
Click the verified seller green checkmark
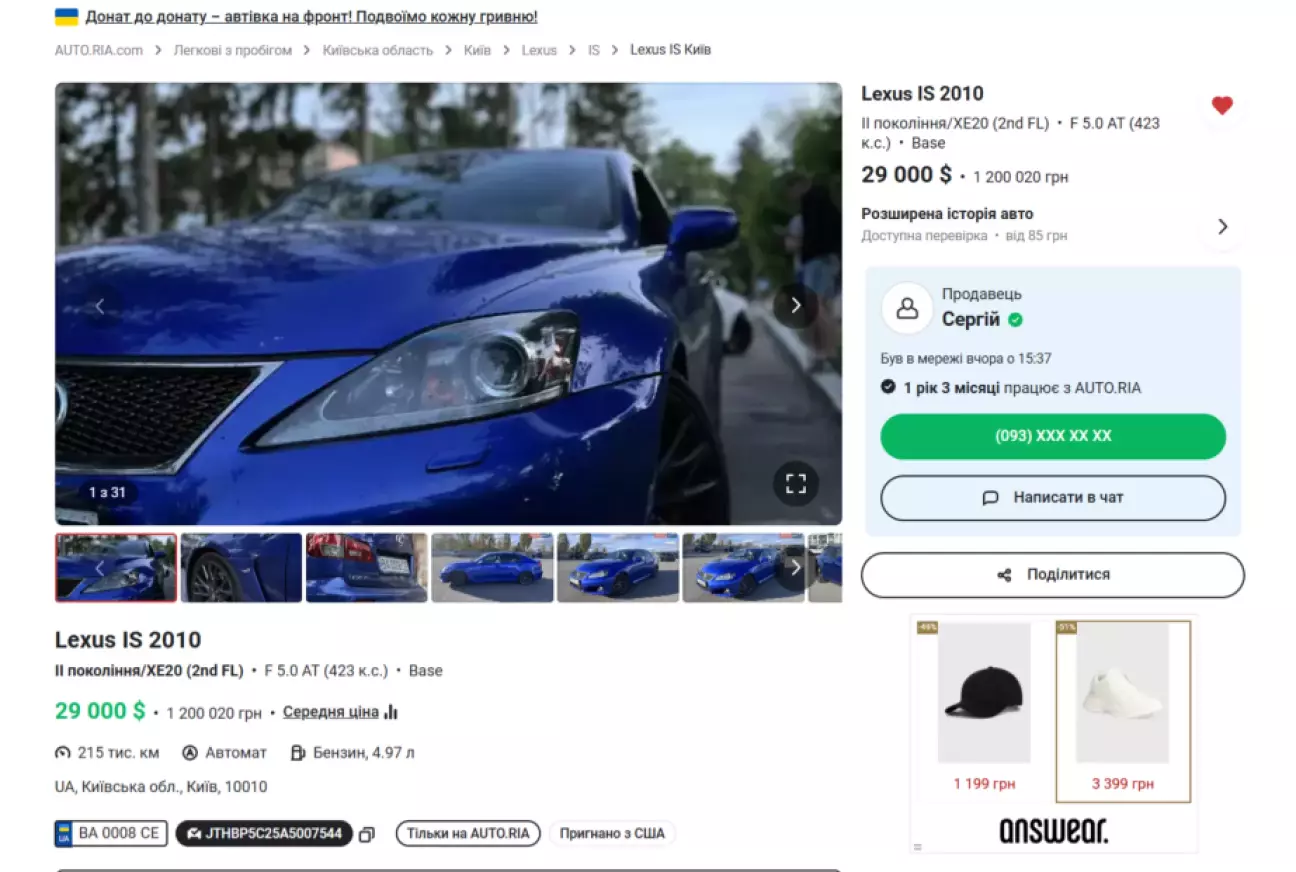[1015, 320]
